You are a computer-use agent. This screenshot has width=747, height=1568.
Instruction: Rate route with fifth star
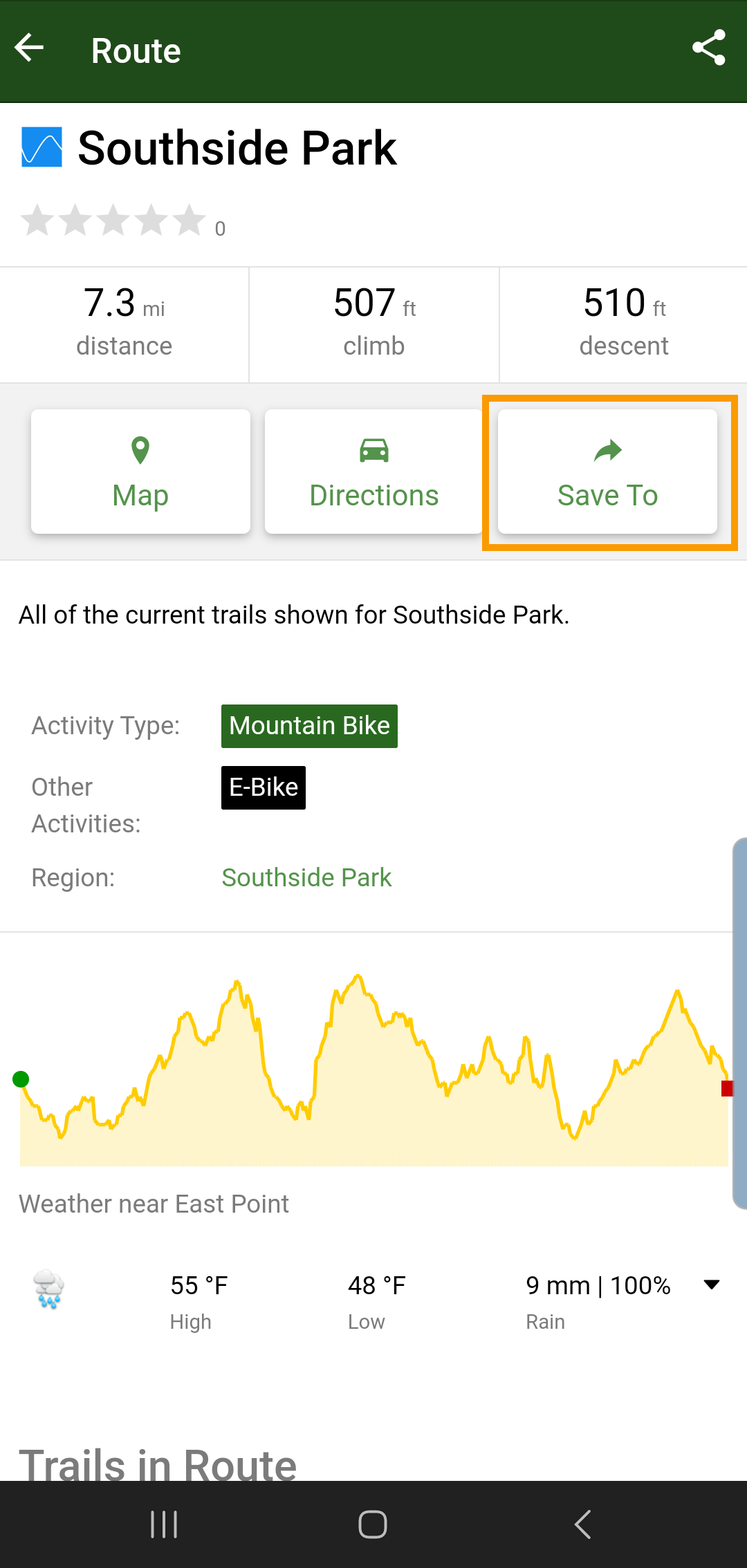pos(189,221)
